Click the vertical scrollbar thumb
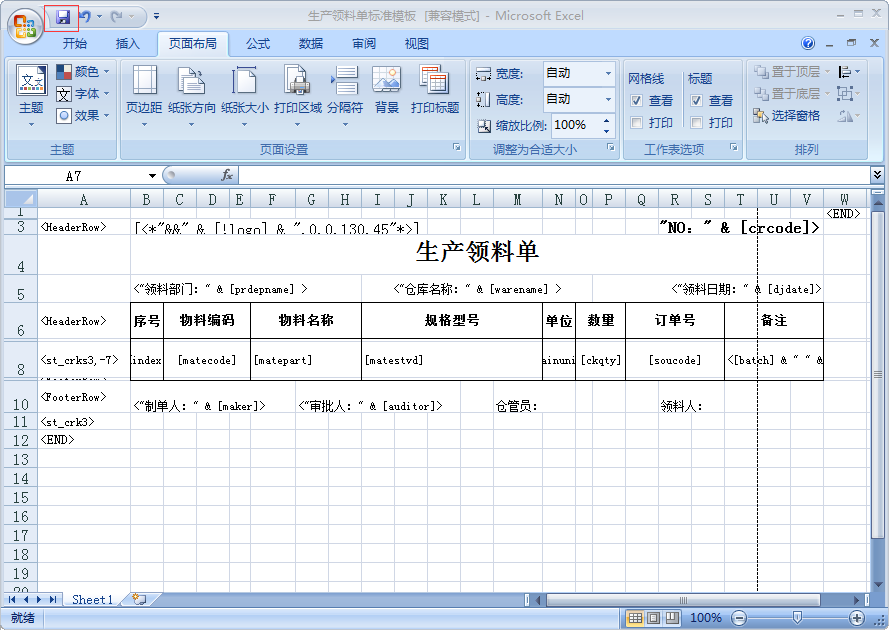Viewport: 889px width, 630px height. click(878, 375)
